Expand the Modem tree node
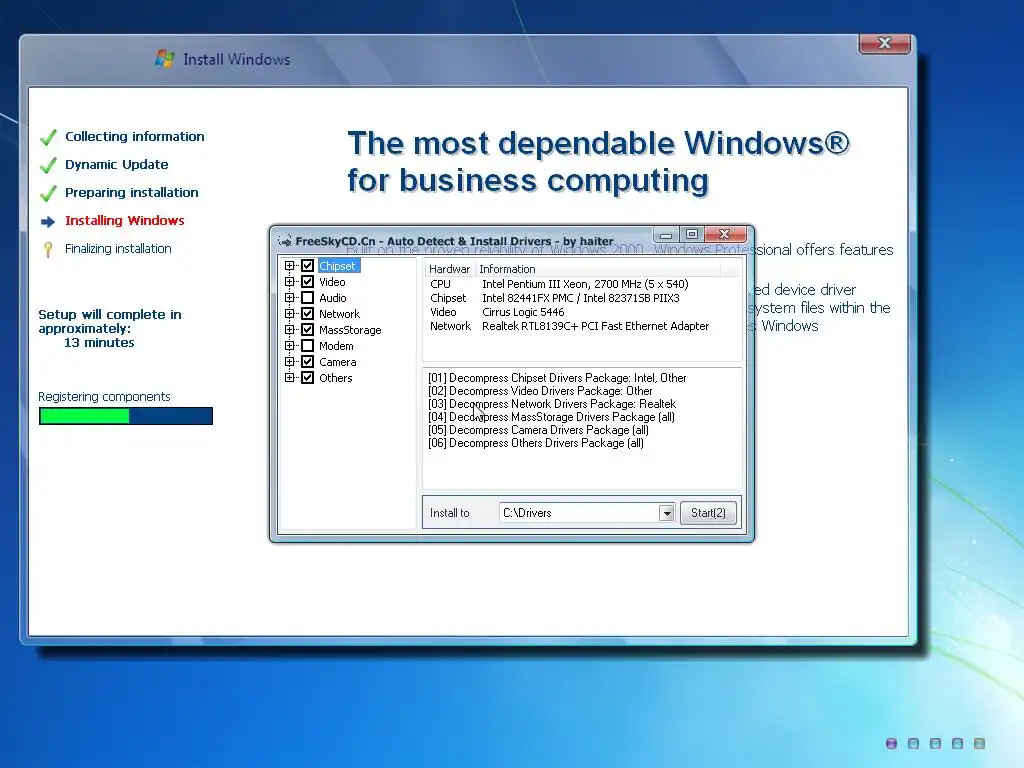Screen dimensions: 1024x768 [x=289, y=346]
